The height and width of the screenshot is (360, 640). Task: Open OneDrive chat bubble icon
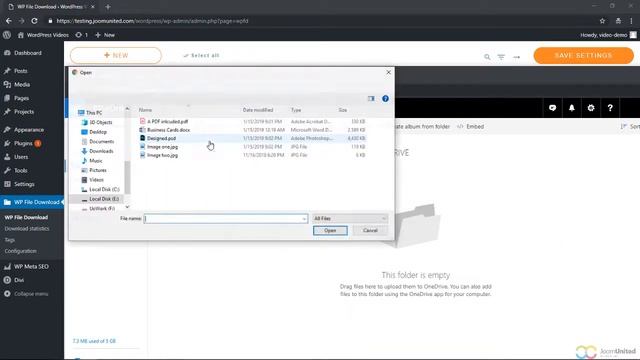(x=552, y=108)
